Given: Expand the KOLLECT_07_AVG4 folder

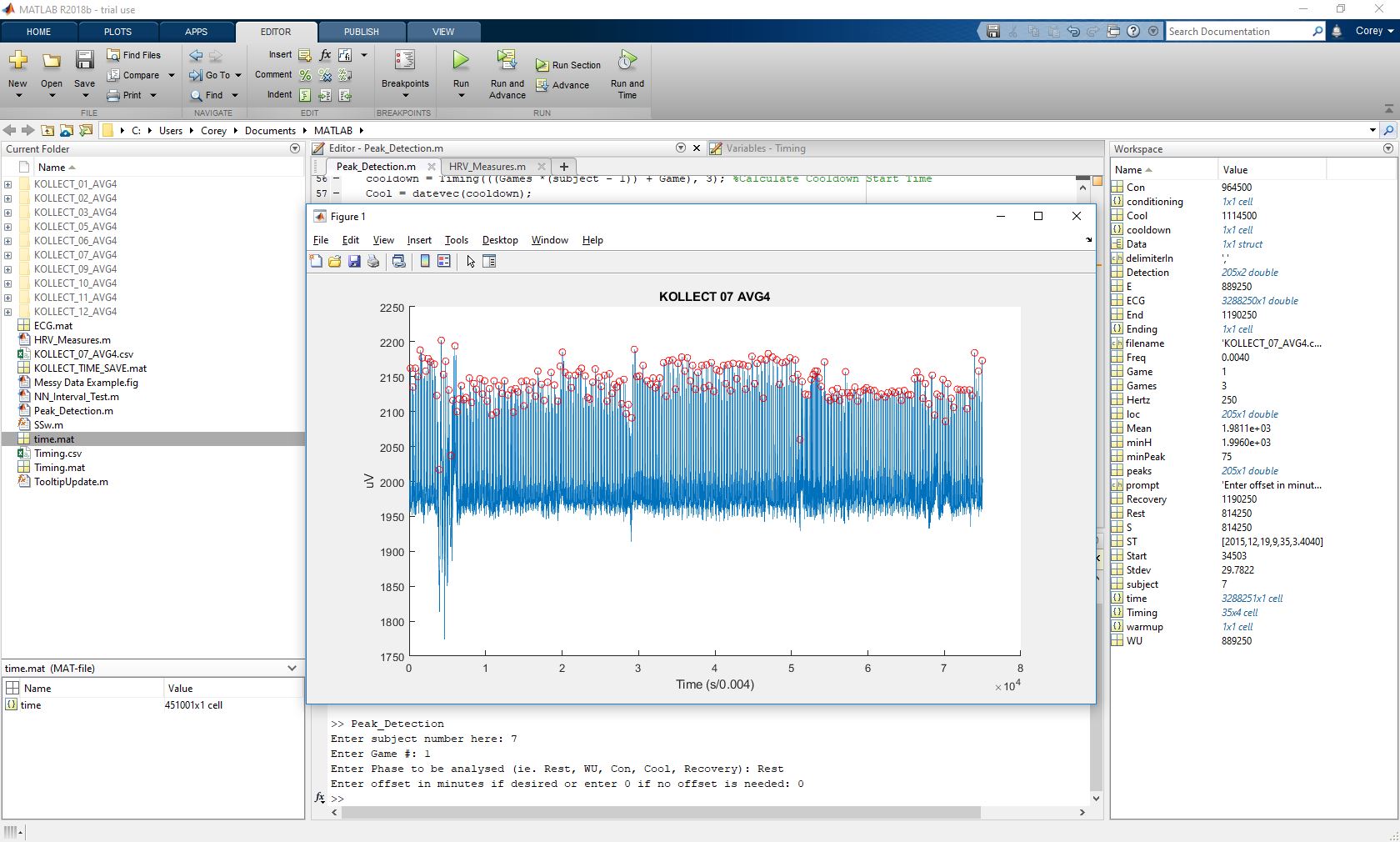Looking at the screenshot, I should 8,255.
